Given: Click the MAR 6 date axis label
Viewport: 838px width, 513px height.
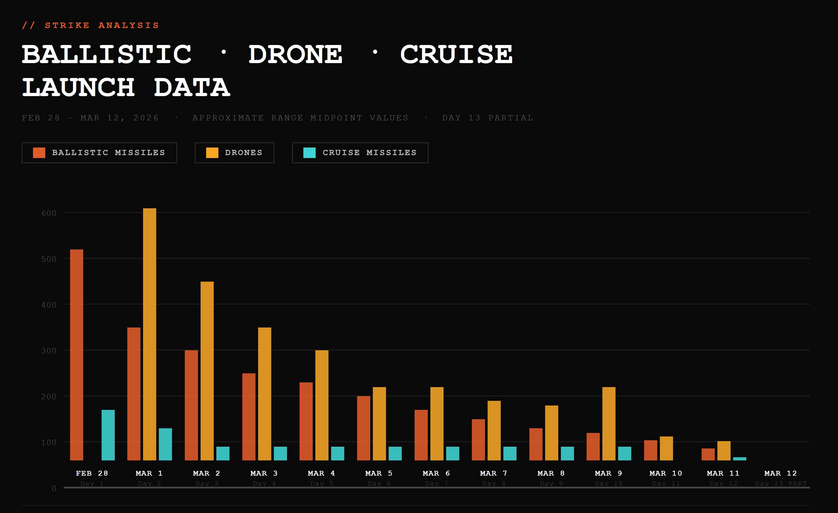Looking at the screenshot, I should pyautogui.click(x=436, y=473).
